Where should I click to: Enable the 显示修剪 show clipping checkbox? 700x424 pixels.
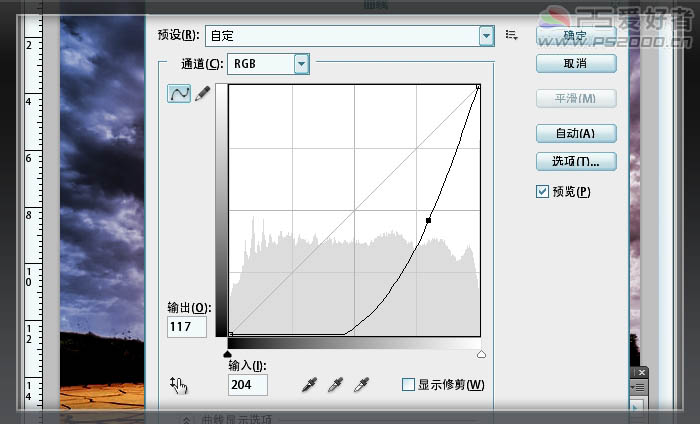coord(408,384)
